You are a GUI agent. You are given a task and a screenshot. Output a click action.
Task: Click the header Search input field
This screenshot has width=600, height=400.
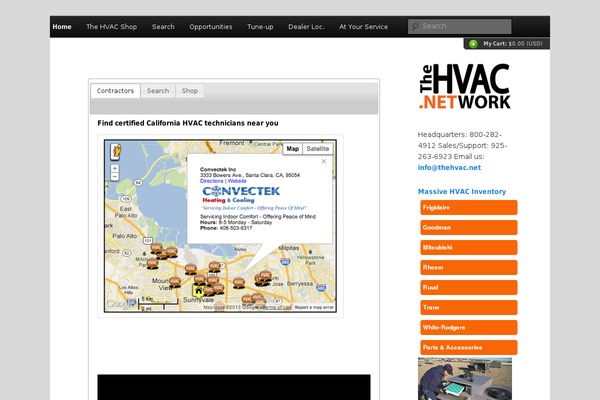[x=460, y=26]
